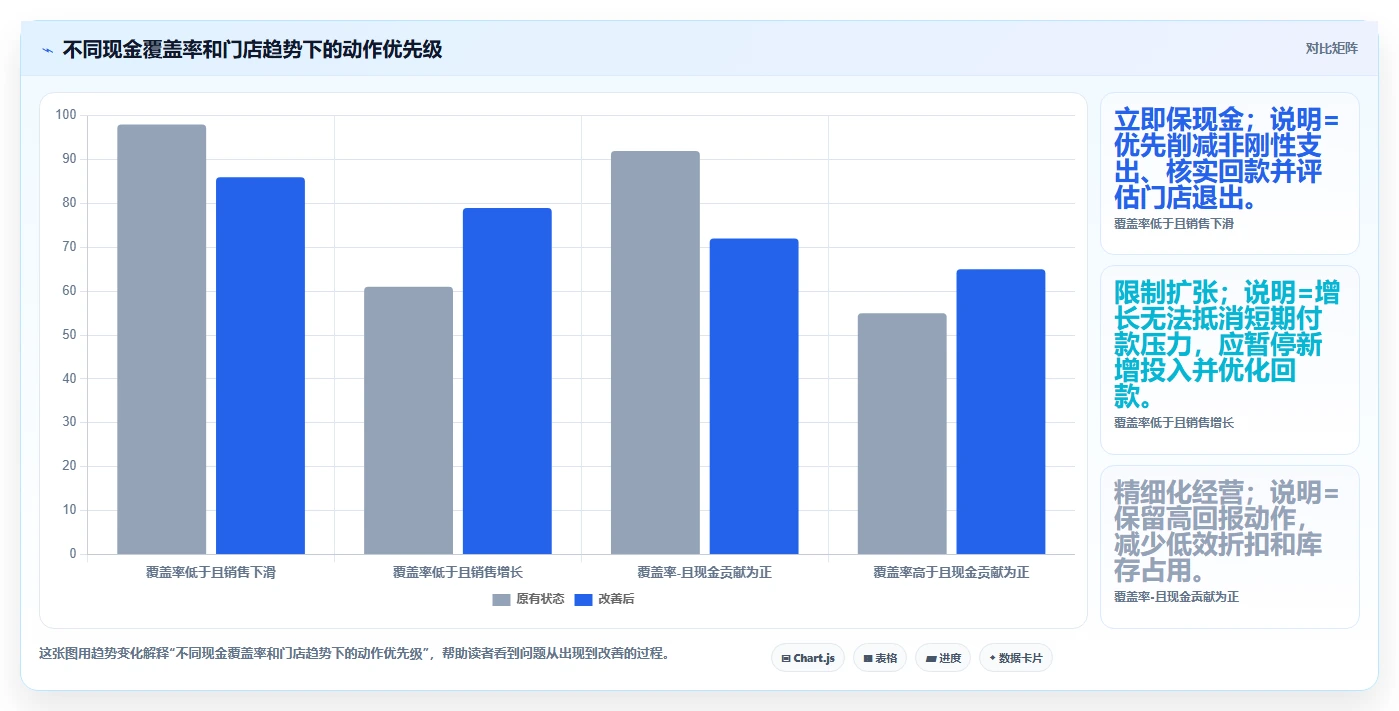Viewport: 1399px width, 711px height.
Task: Click blue bar for 覆盖率低于且销售增长
Action: pyautogui.click(x=507, y=381)
